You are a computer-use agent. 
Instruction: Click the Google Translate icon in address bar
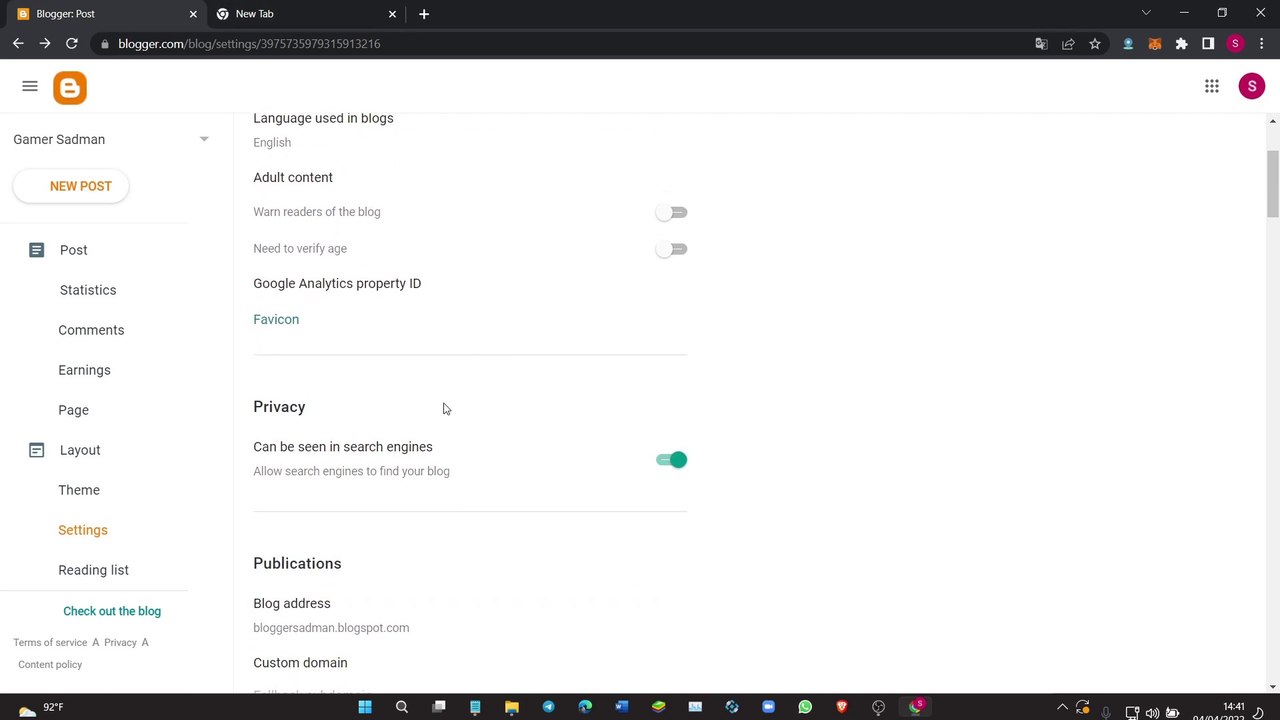pos(1041,44)
